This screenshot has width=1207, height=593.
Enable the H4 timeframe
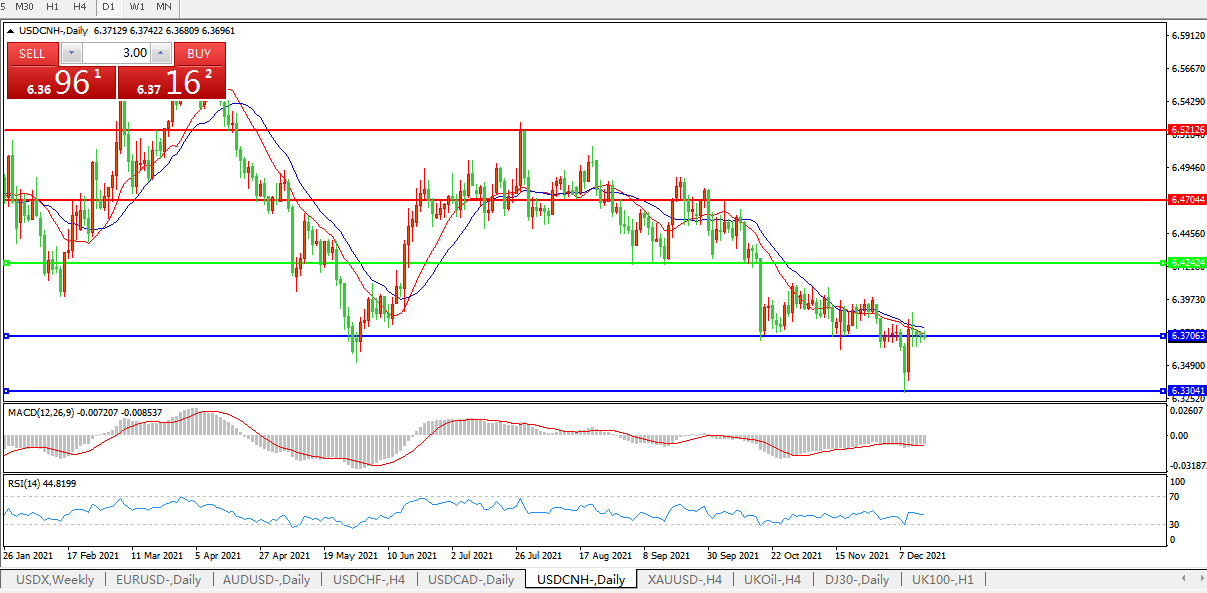(x=81, y=7)
